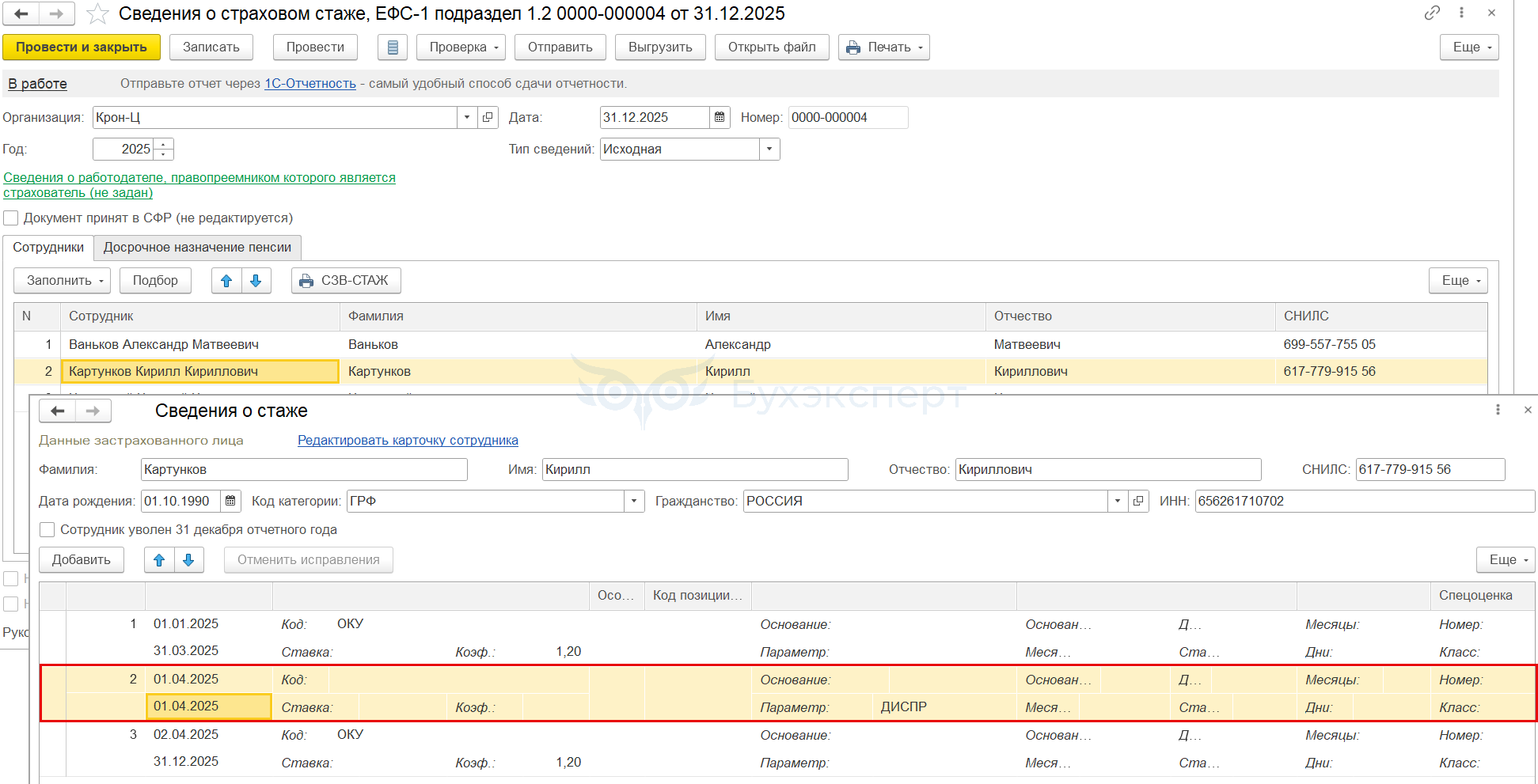Open organization Крон-Ц card icon
The width and height of the screenshot is (1538, 784).
point(488,118)
